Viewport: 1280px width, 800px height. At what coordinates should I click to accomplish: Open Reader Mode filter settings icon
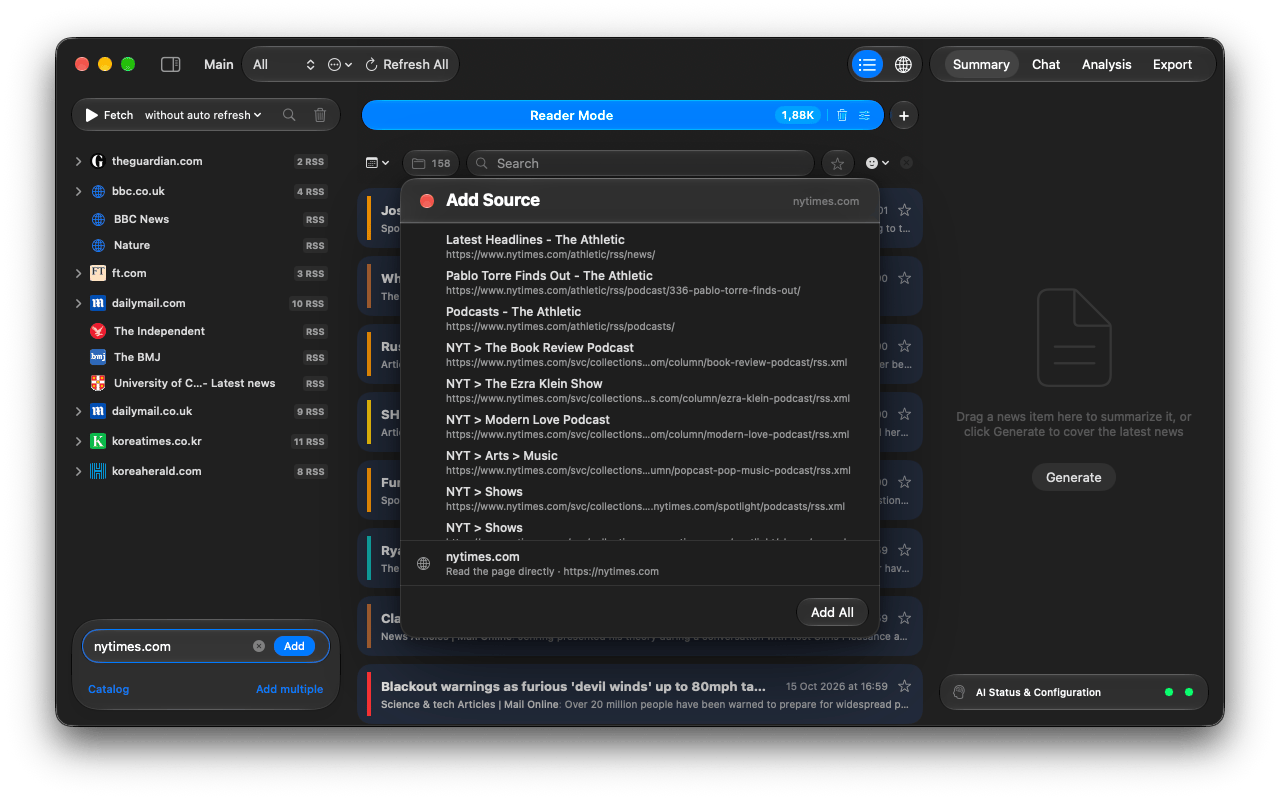865,115
